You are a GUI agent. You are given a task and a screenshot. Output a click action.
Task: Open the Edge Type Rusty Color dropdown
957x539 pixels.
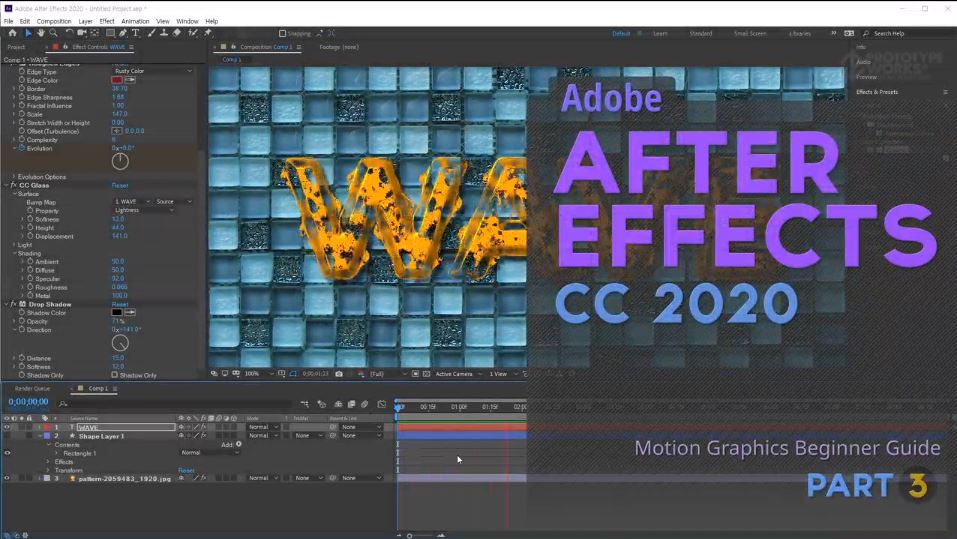coord(153,71)
